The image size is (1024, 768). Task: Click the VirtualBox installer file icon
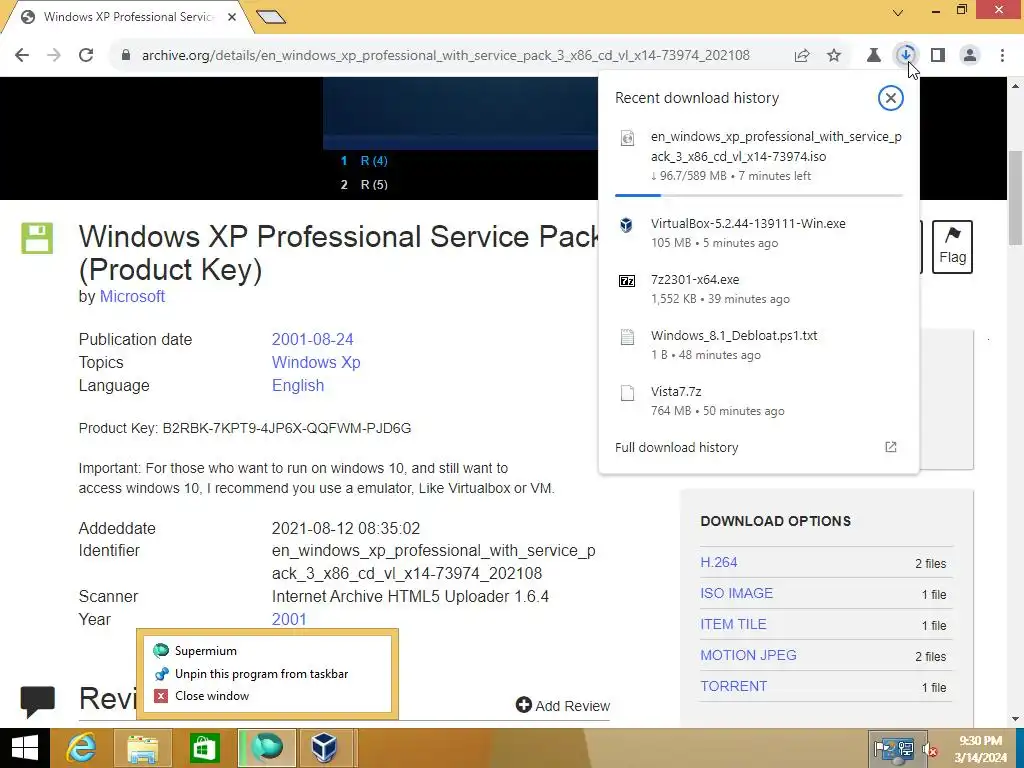[x=627, y=225]
